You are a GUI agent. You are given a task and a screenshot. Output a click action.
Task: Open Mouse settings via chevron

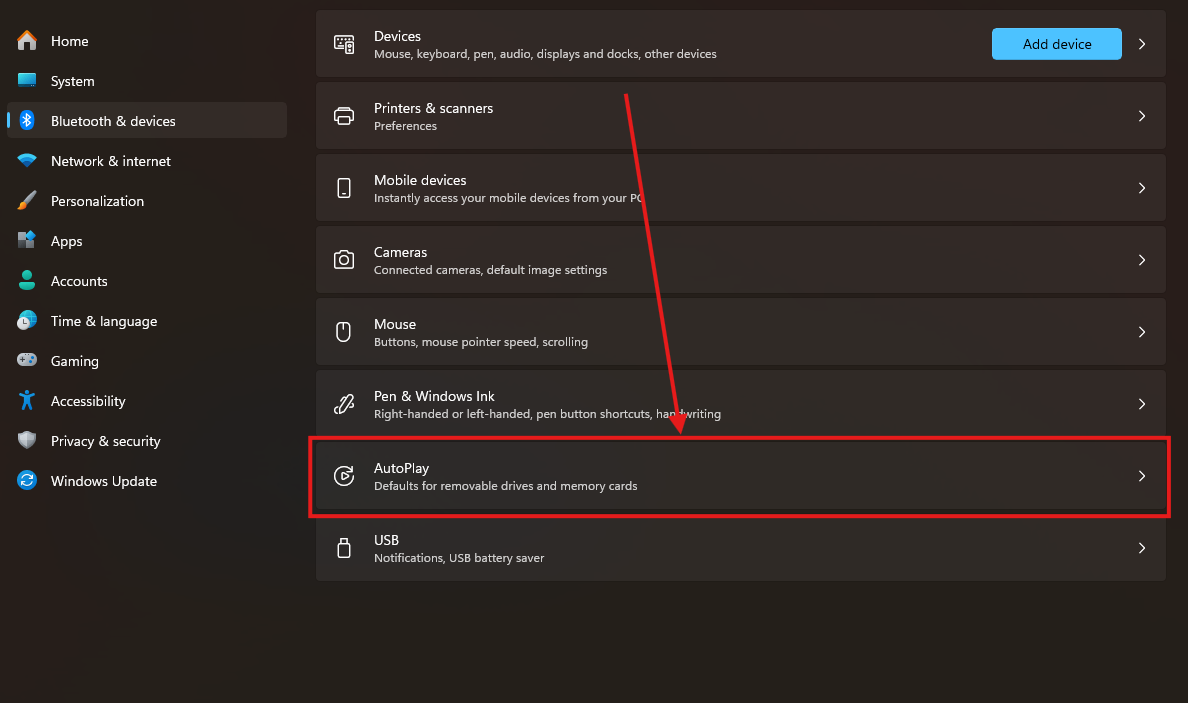click(1142, 332)
